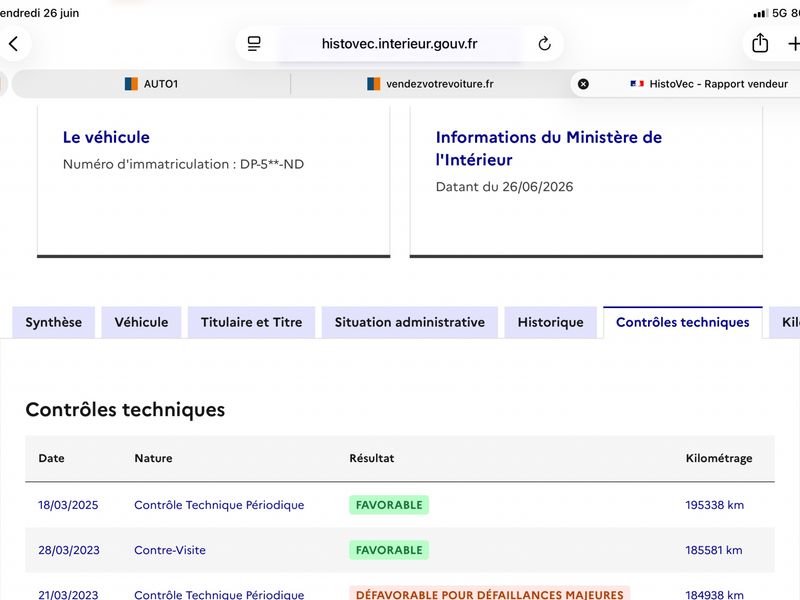Click FAVORABLE badge in the Contre-Visite row

click(x=389, y=550)
